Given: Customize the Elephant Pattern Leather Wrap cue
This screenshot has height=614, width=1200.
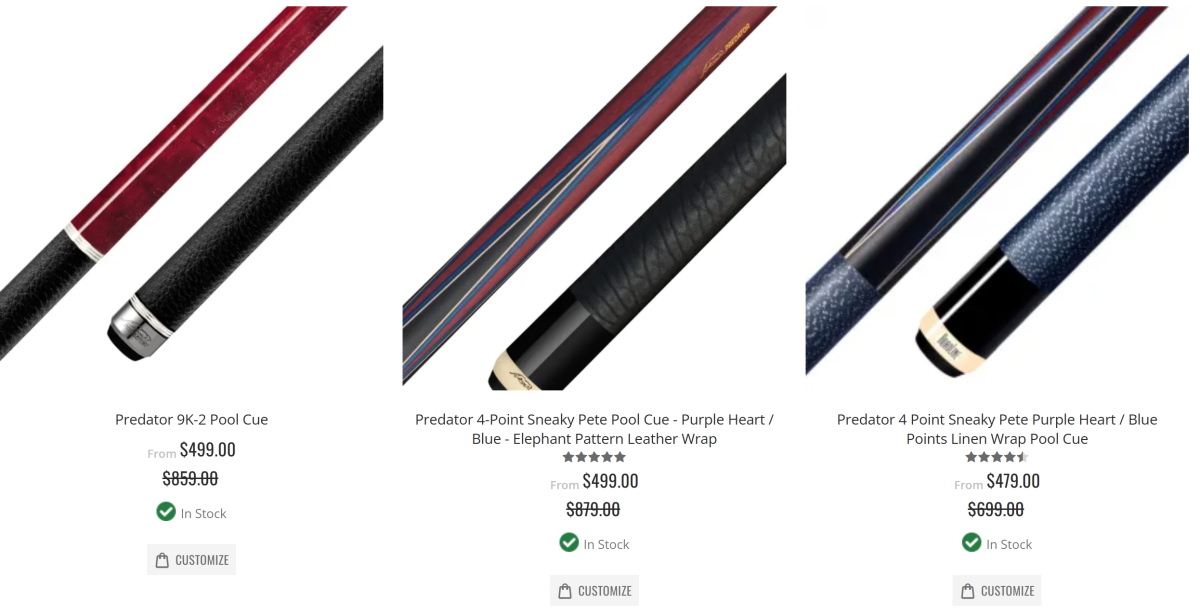Looking at the screenshot, I should (x=594, y=591).
